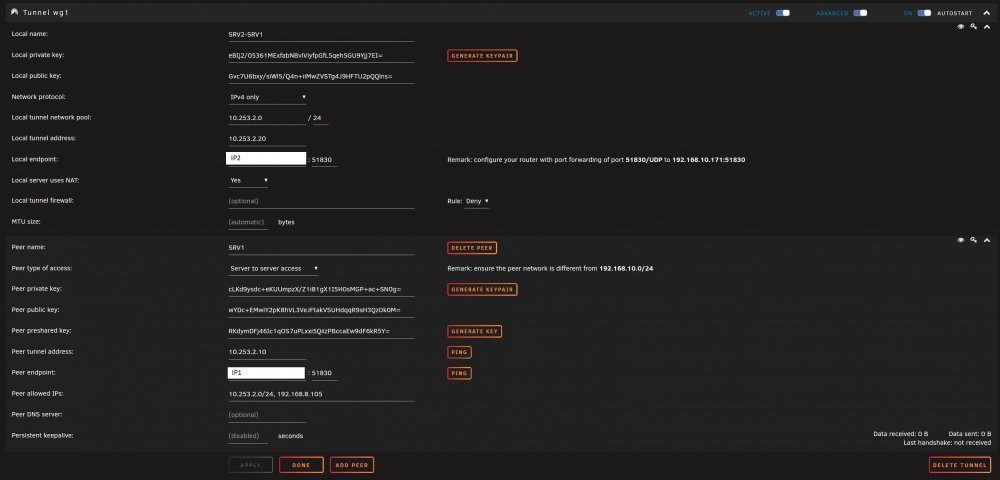Click the 'MTU size:' label

(x=26, y=222)
